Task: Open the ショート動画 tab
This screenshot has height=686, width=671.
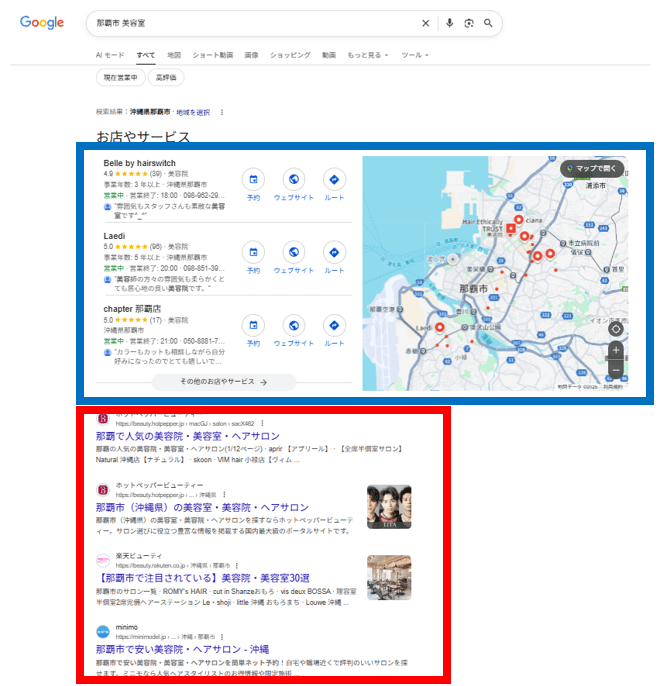Action: pos(213,55)
